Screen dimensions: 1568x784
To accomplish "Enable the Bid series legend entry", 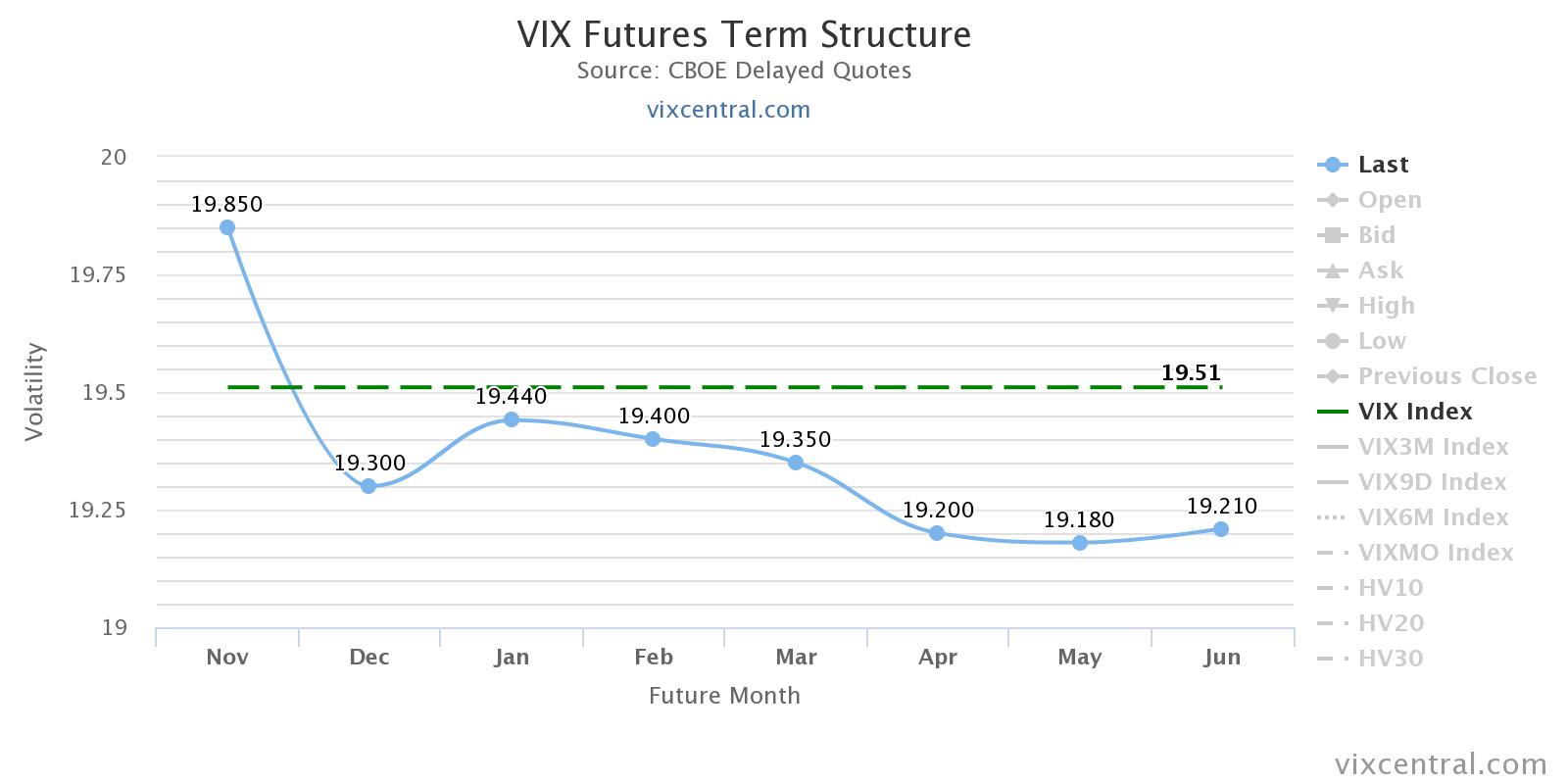I will tap(1376, 235).
